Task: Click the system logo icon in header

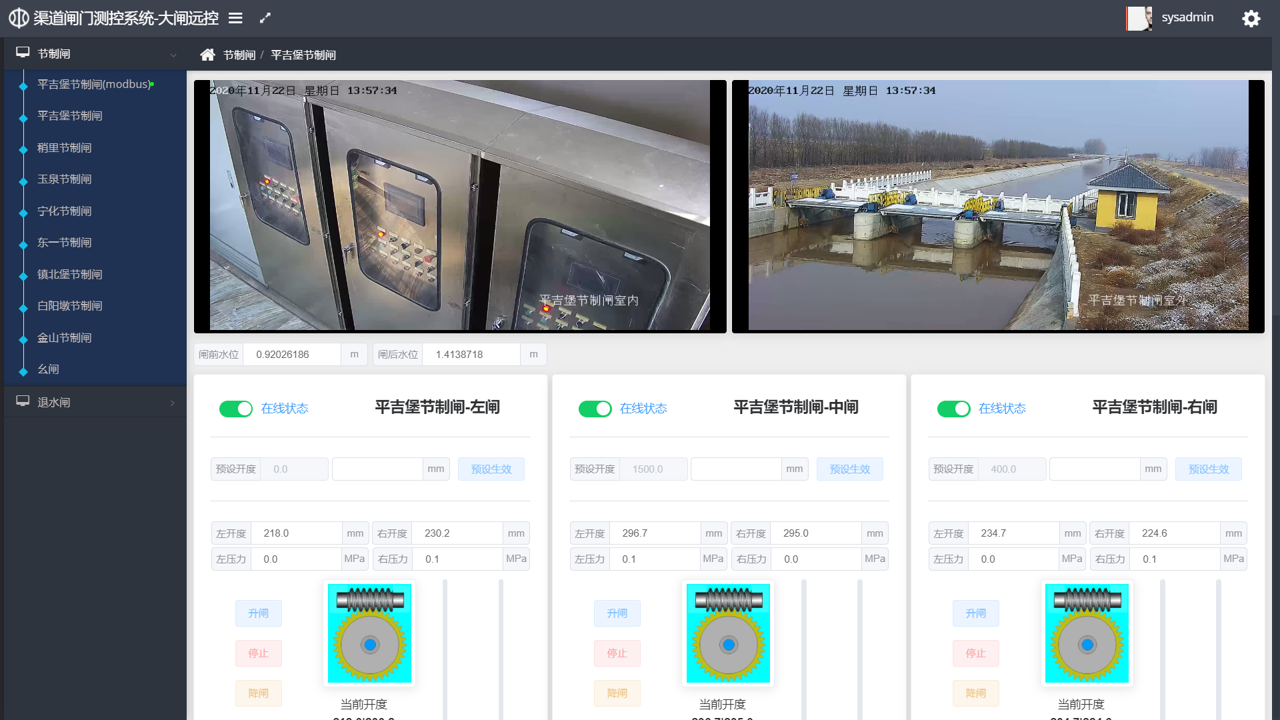Action: pyautogui.click(x=19, y=18)
